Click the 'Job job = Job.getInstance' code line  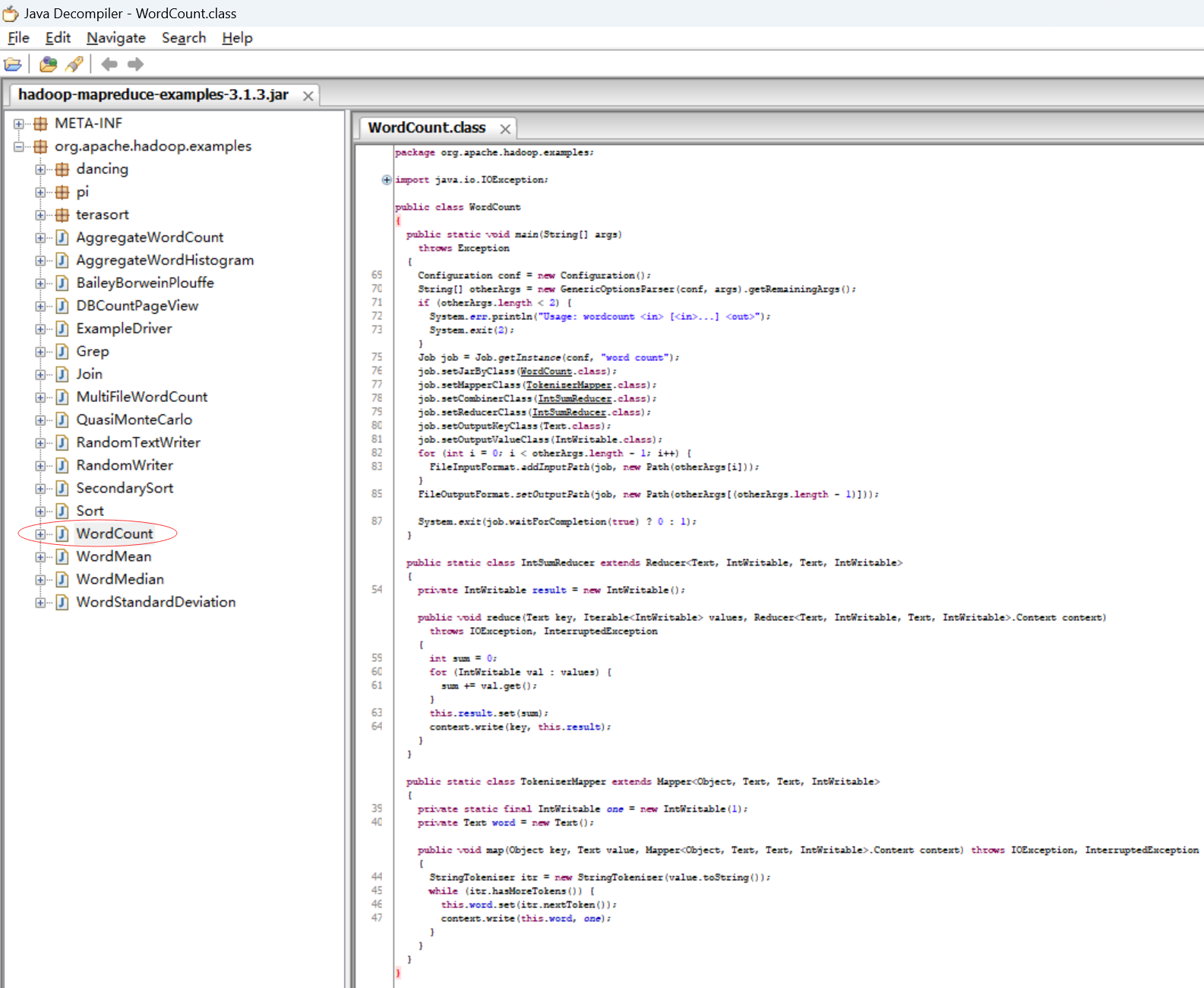[x=548, y=358]
